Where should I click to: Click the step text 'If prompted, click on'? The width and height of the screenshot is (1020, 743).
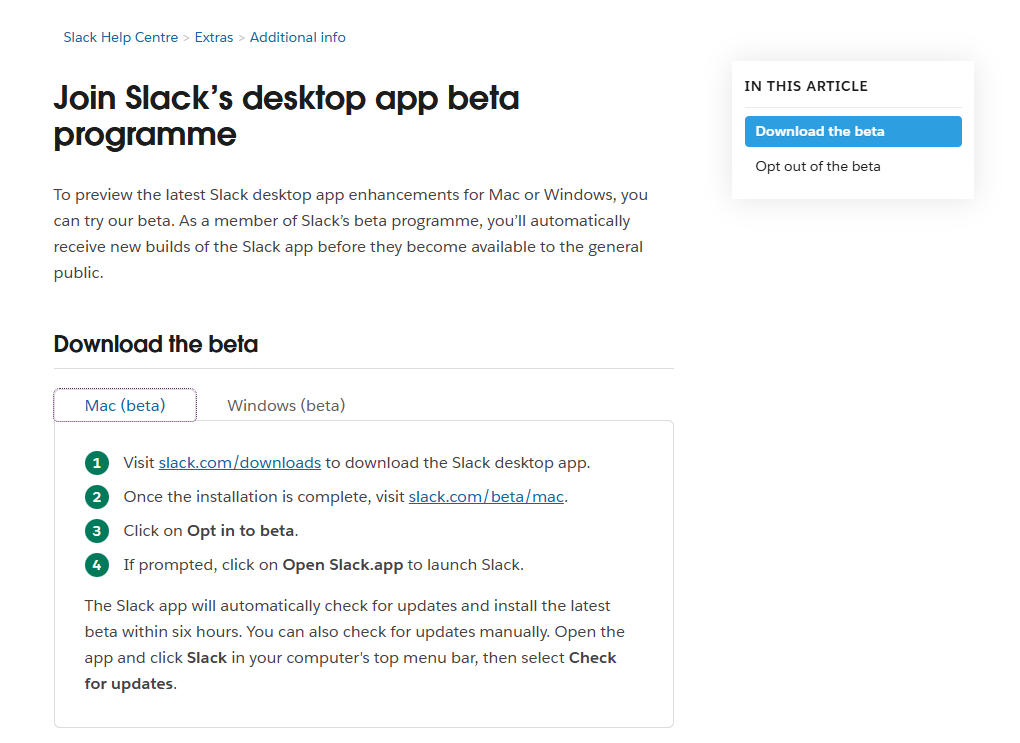pyautogui.click(x=201, y=565)
